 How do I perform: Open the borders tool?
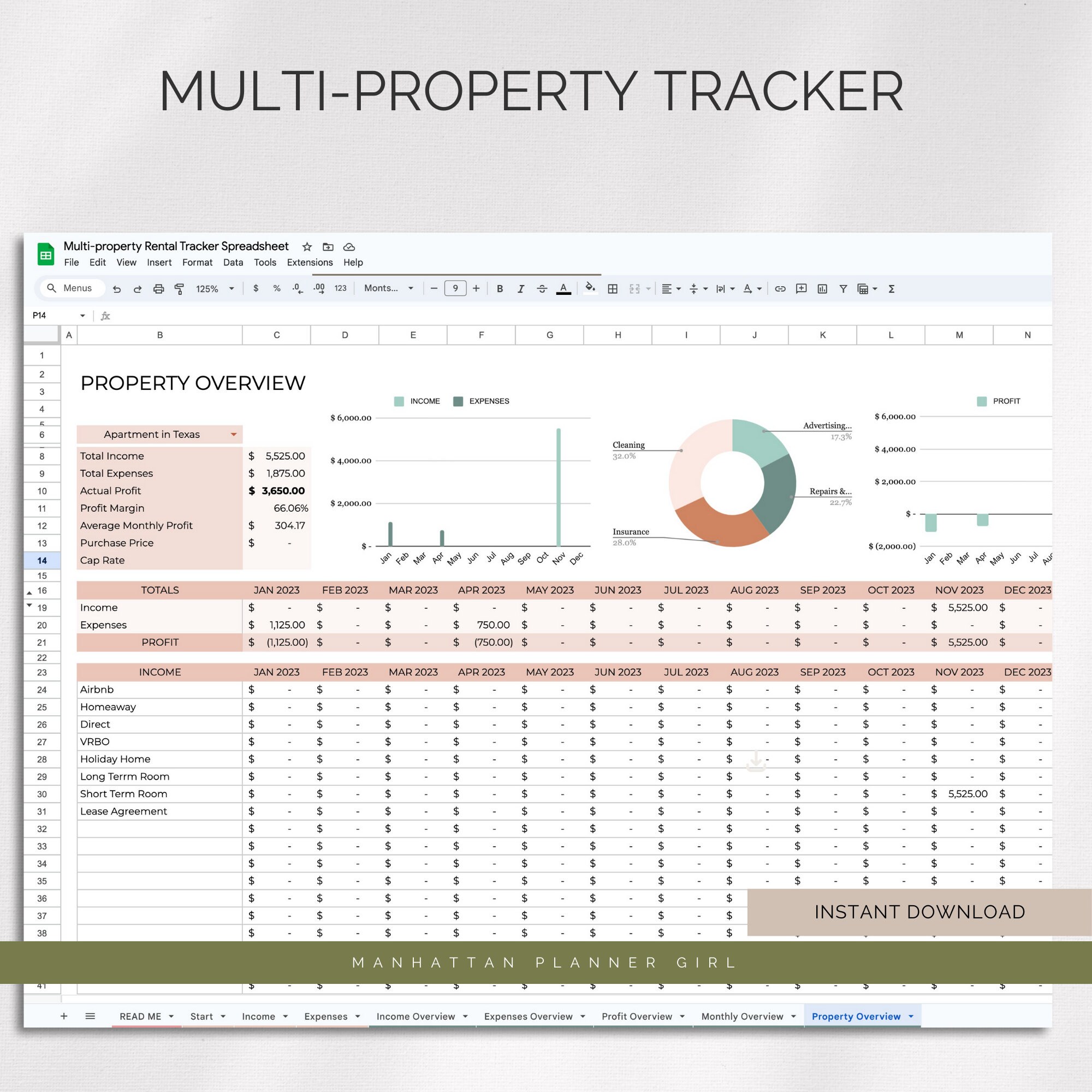coord(612,289)
